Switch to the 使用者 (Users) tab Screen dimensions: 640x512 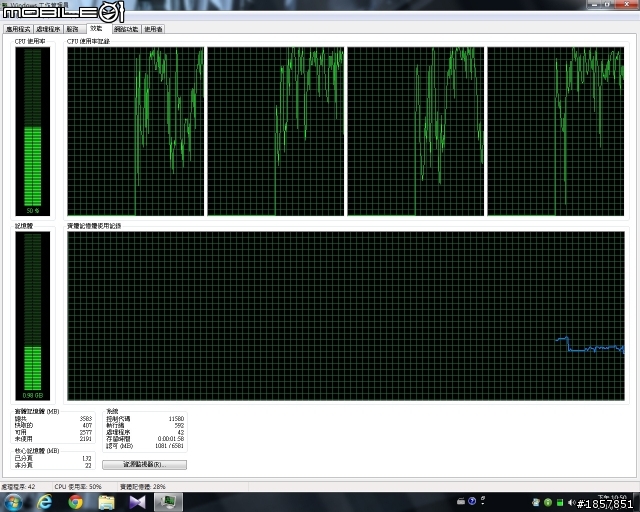pyautogui.click(x=153, y=29)
